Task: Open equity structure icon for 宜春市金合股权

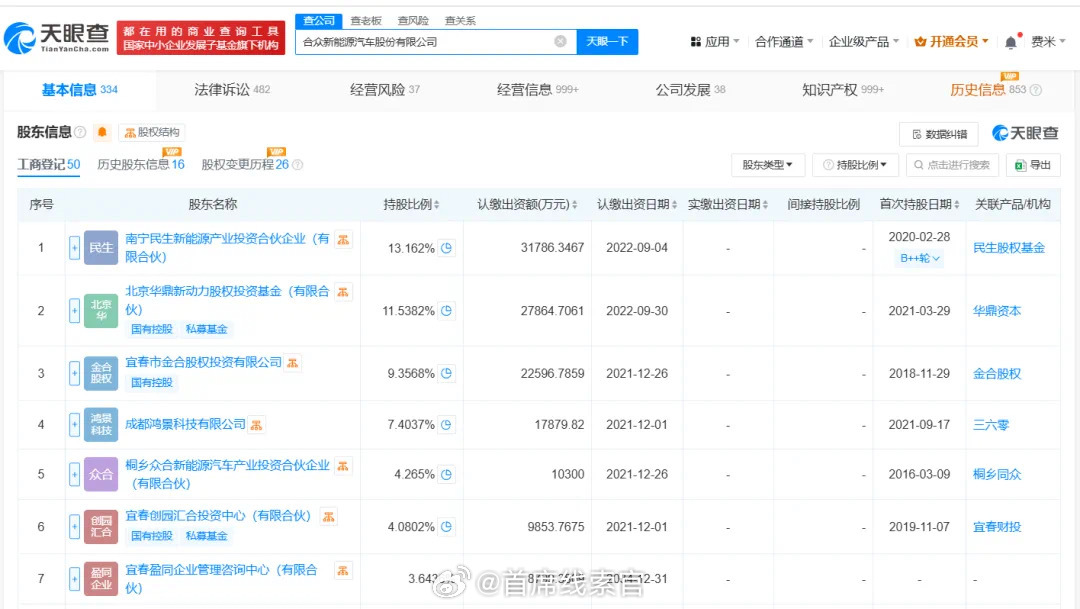Action: pos(293,362)
